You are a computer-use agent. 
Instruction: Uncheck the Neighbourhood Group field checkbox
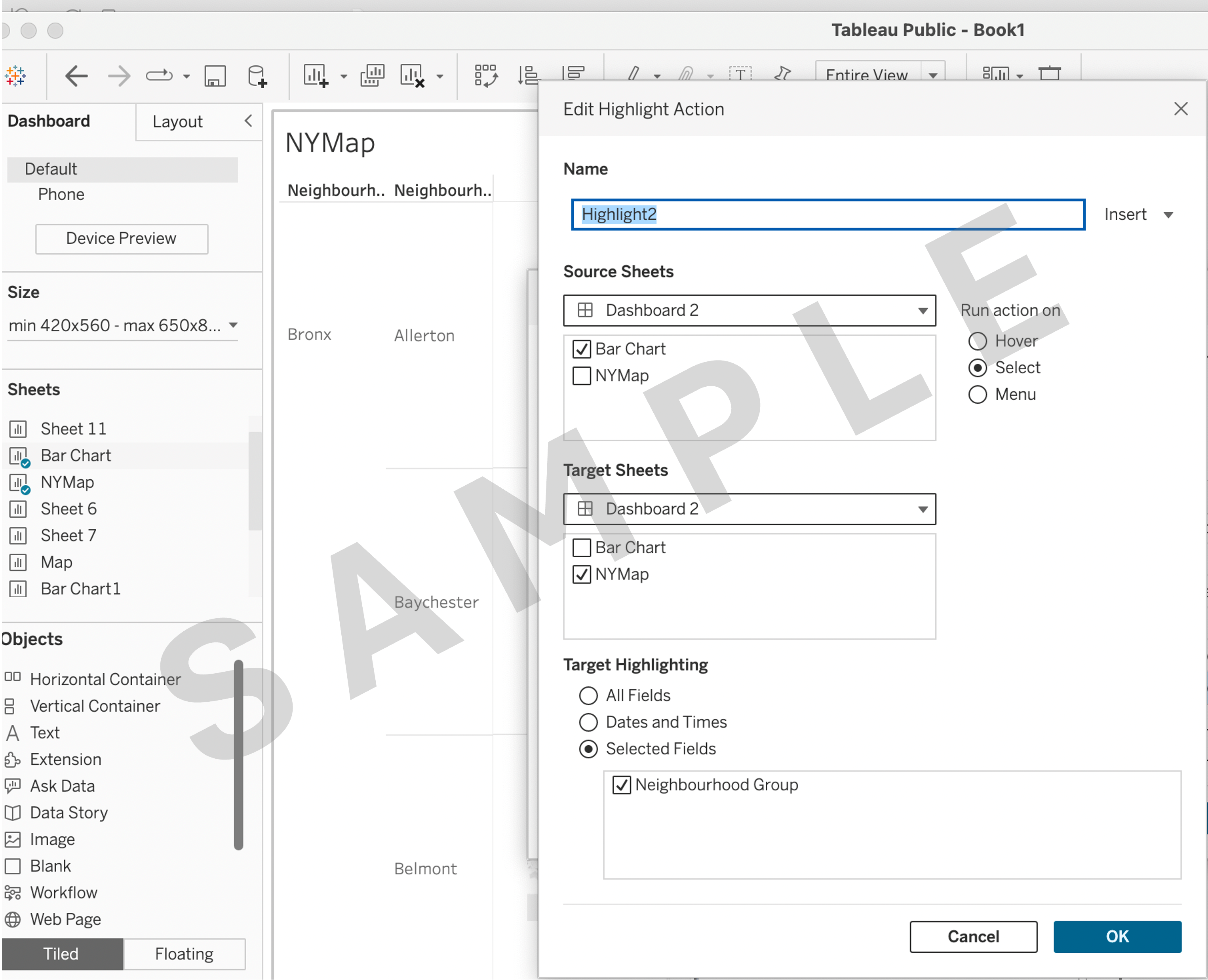622,785
